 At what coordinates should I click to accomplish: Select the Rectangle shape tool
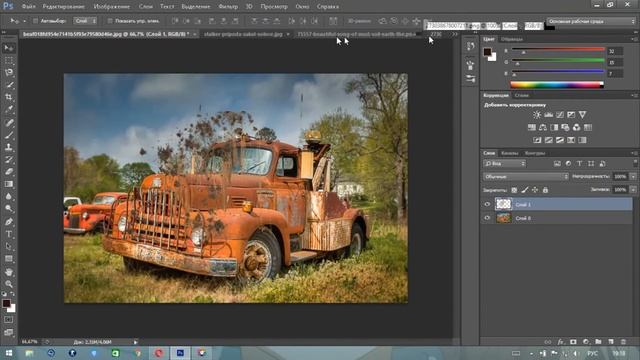pos(9,259)
